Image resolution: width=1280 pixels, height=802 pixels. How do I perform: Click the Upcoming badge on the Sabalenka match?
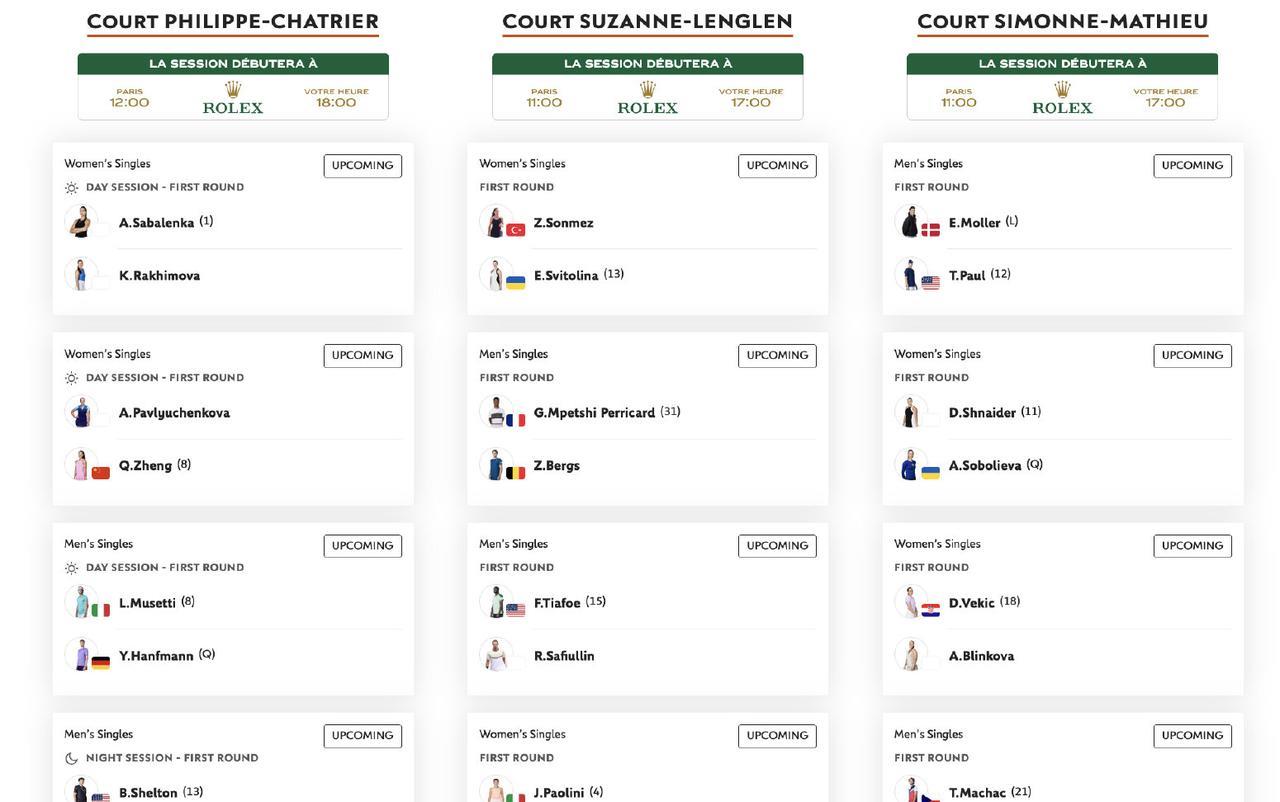click(363, 166)
